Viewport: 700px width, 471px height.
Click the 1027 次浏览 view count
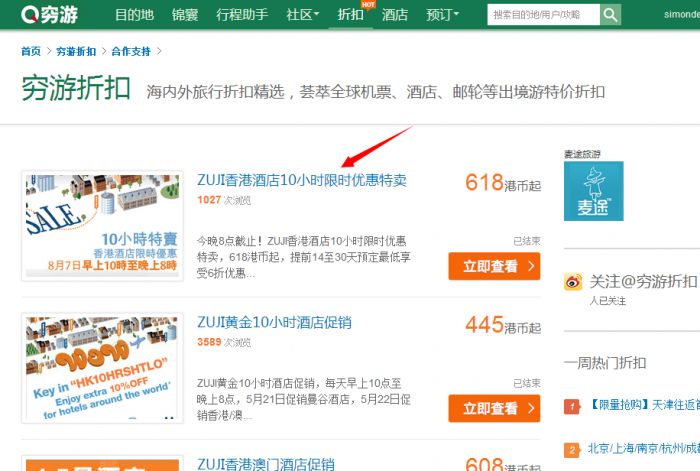click(224, 200)
